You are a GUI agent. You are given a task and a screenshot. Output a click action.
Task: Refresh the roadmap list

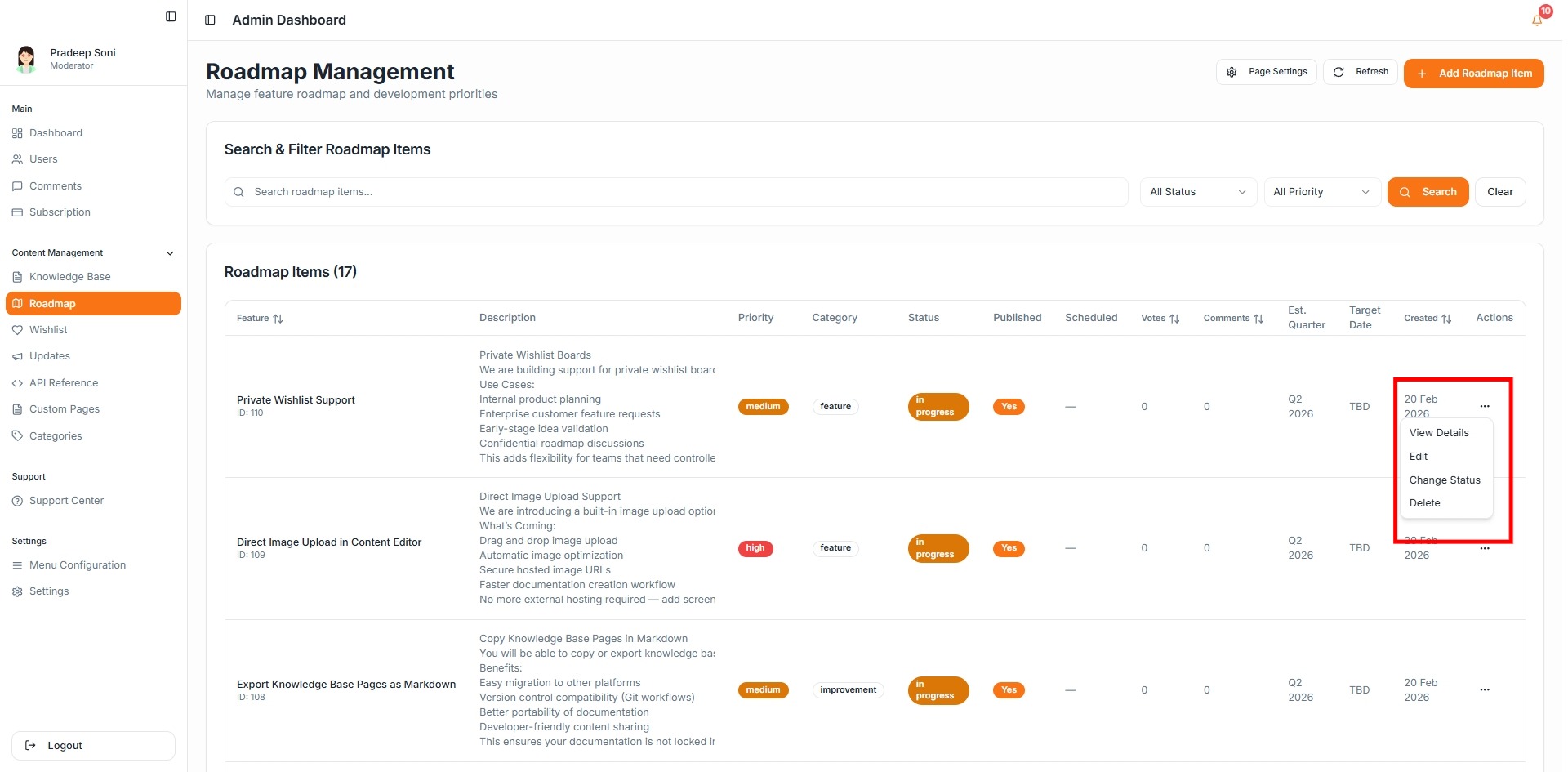tap(1361, 72)
